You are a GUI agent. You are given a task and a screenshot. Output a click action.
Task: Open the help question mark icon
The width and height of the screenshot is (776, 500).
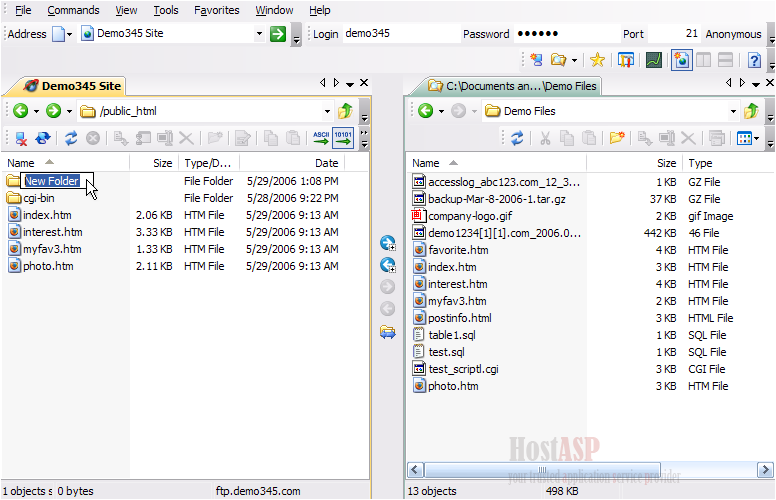point(754,60)
